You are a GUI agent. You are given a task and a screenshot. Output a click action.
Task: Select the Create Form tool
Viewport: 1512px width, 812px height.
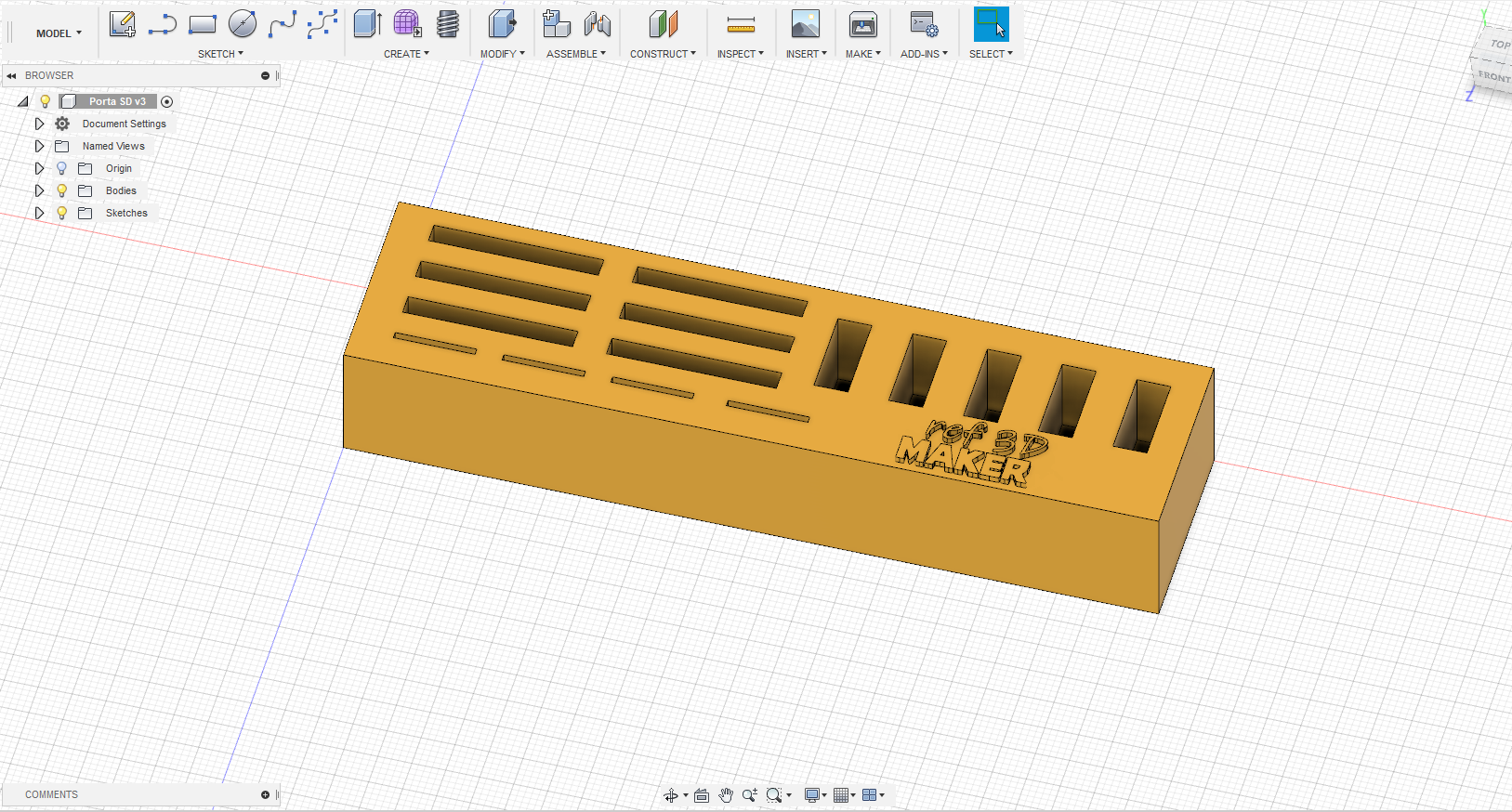point(407,24)
